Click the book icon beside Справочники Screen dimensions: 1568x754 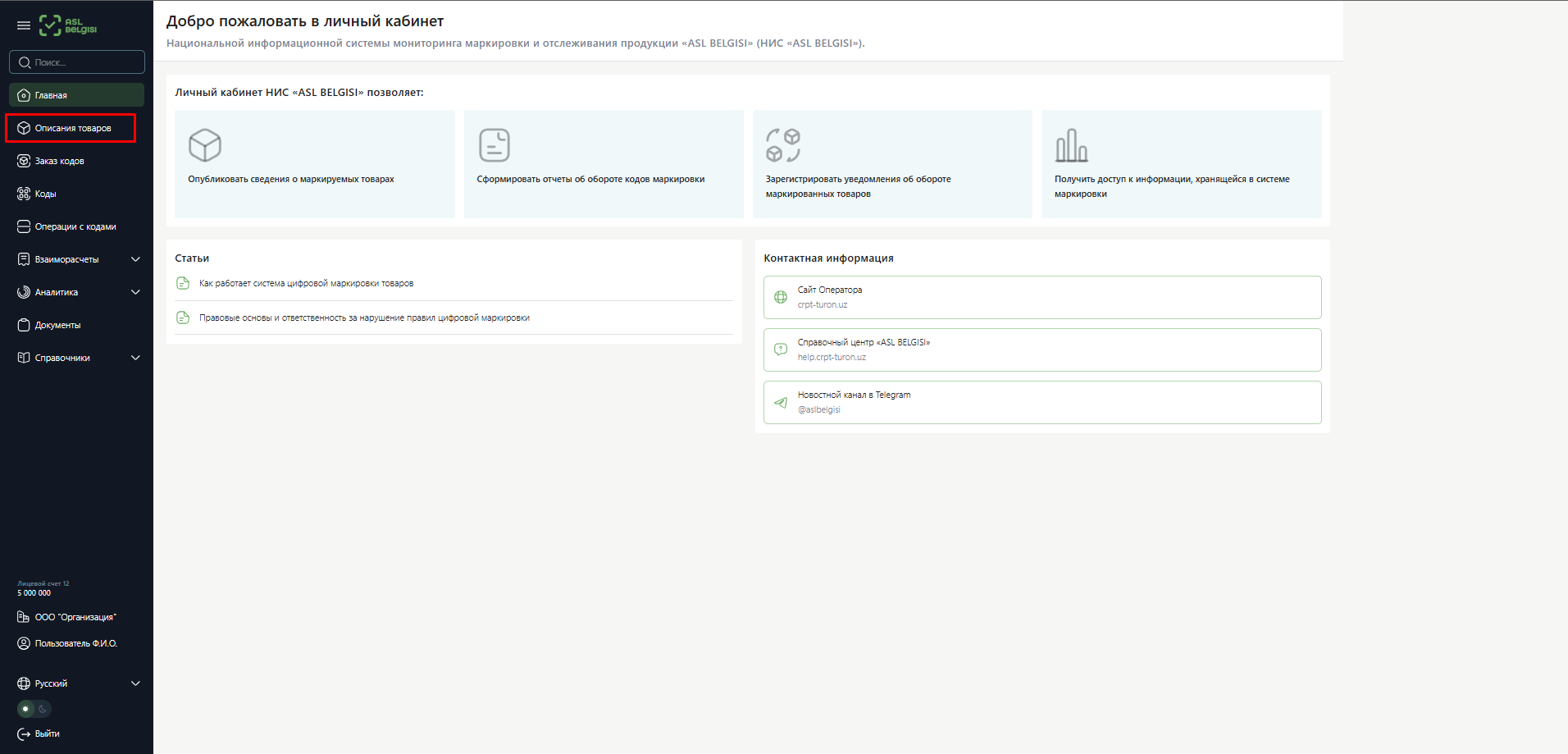[x=24, y=358]
